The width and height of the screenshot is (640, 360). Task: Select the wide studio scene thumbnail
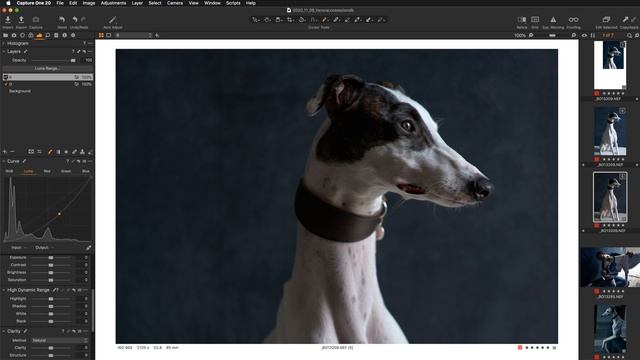click(x=610, y=267)
